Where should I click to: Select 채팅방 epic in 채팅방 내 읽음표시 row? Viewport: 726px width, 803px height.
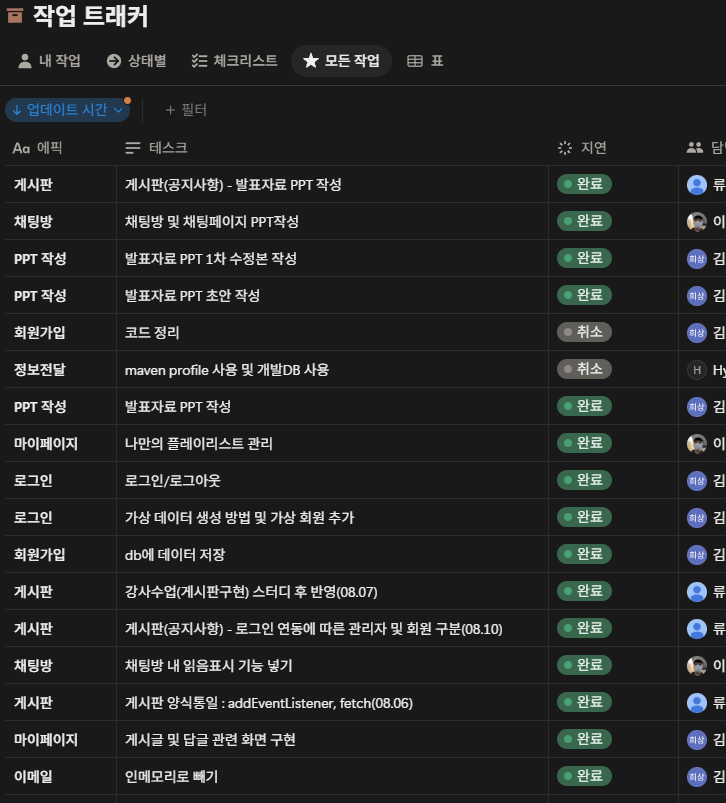(x=33, y=666)
